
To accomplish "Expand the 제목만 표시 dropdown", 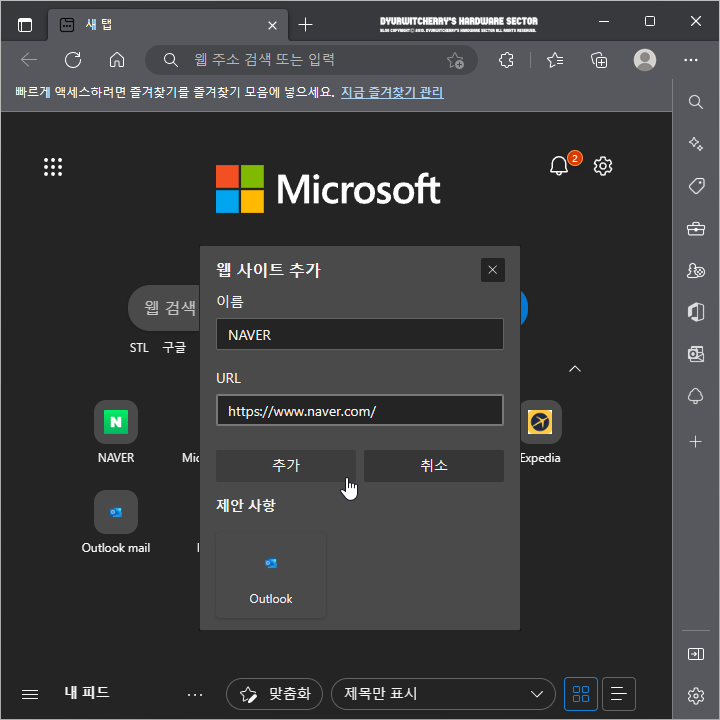I will [x=444, y=694].
